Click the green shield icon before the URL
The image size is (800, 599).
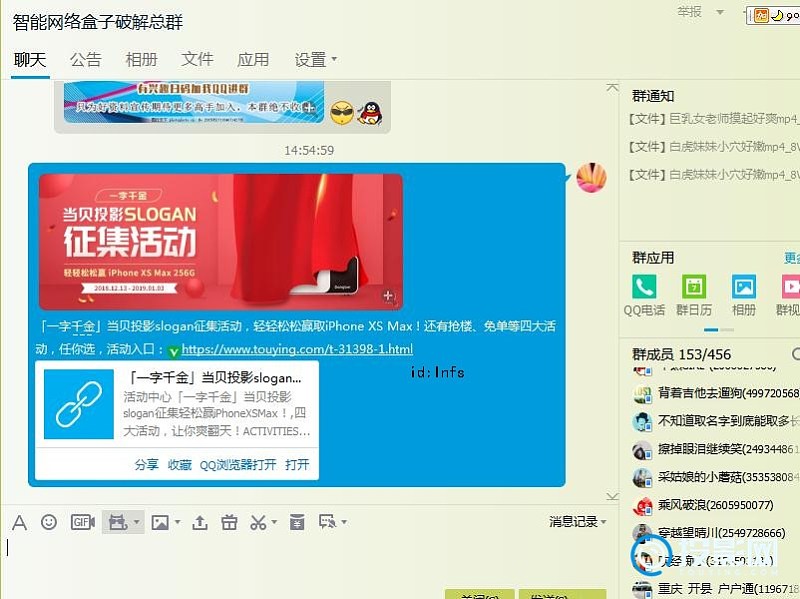pos(173,351)
